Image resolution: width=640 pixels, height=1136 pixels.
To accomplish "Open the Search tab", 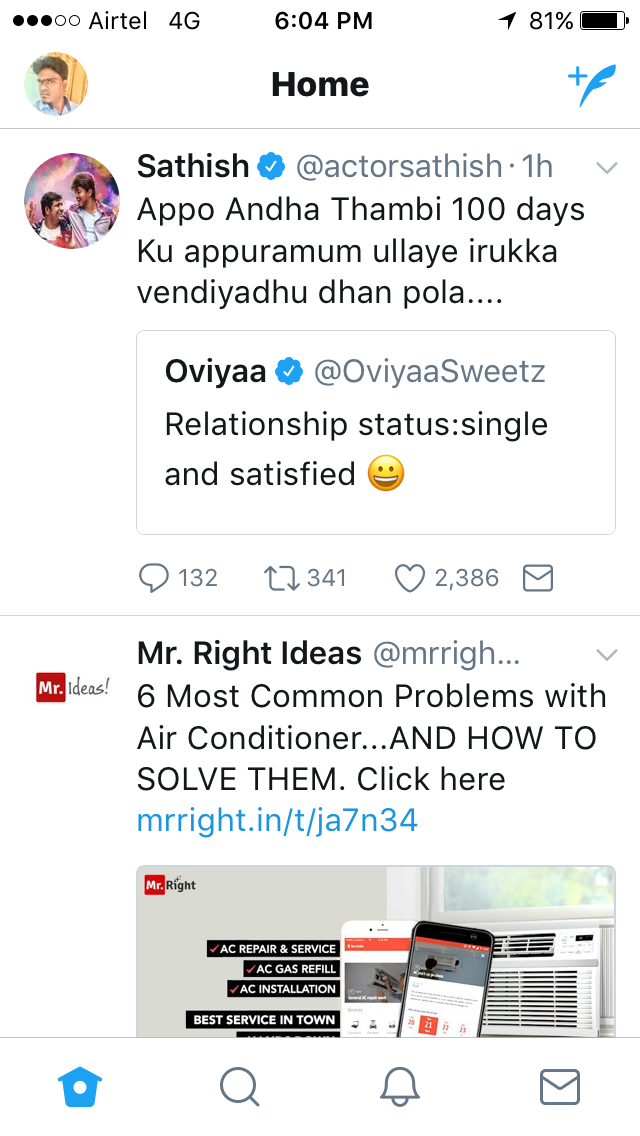I will click(239, 1086).
